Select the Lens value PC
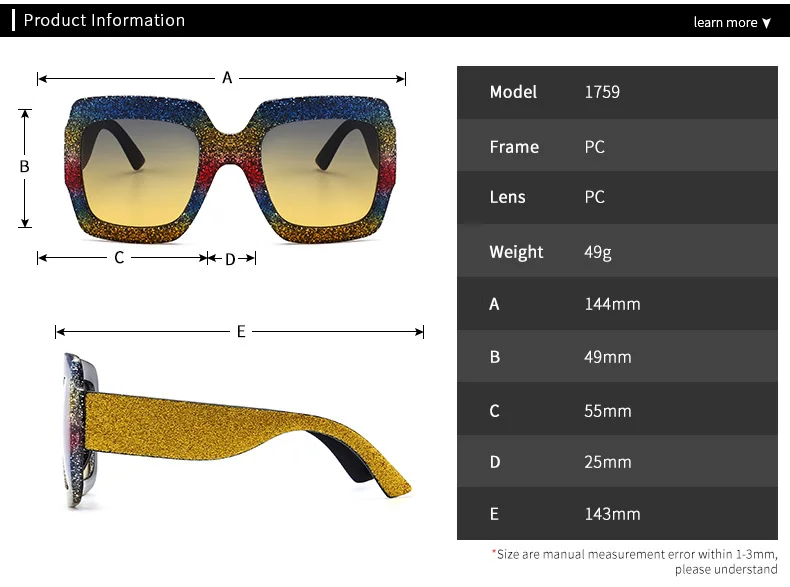 [x=595, y=197]
